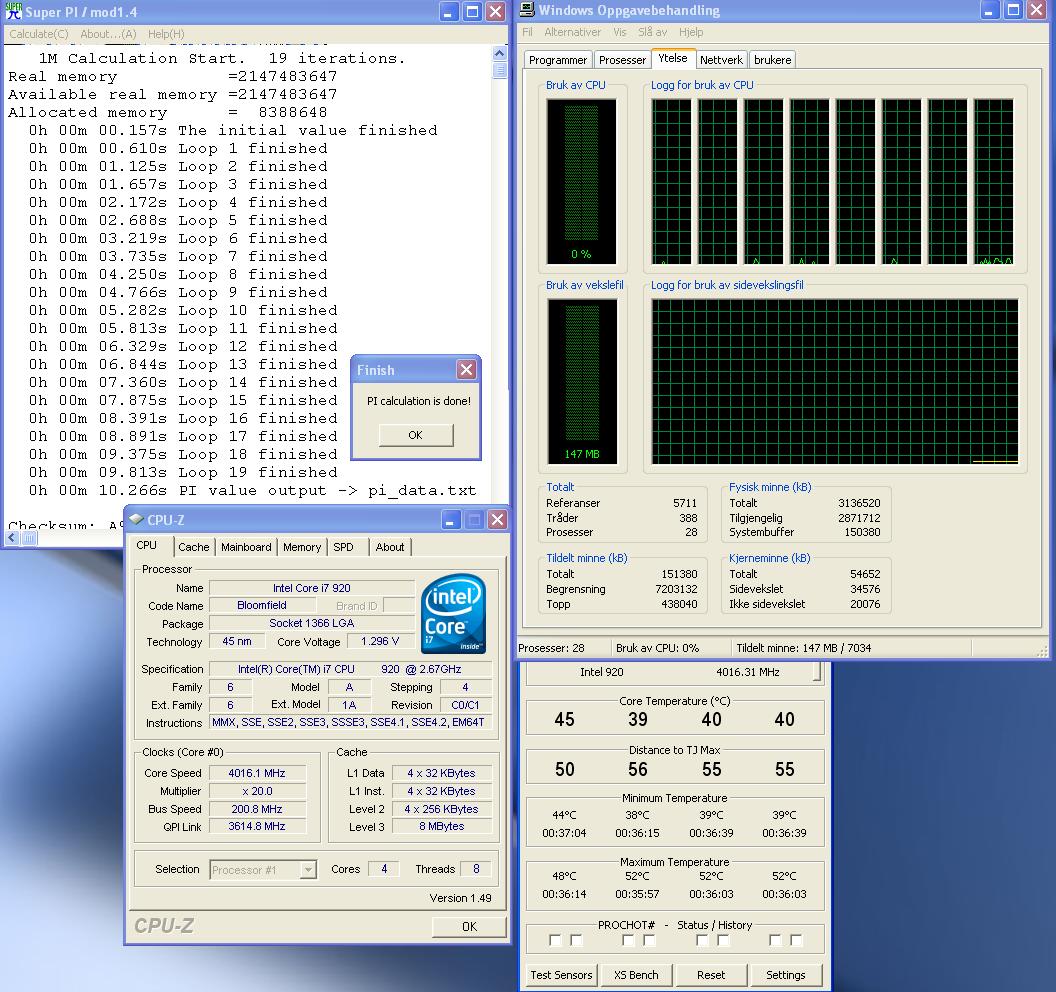Click the PI value output -> pi_data.txt line

point(253,490)
